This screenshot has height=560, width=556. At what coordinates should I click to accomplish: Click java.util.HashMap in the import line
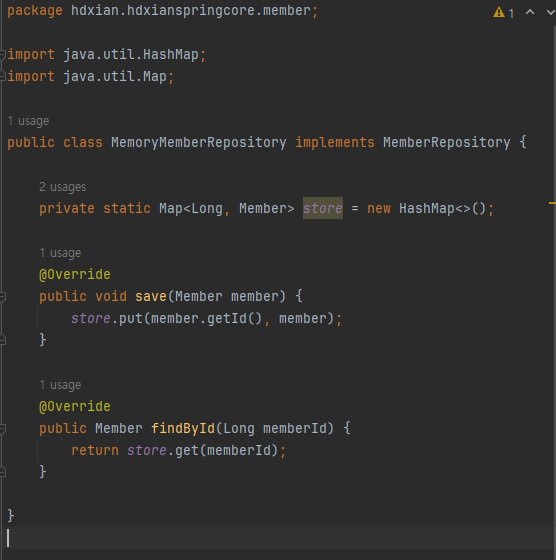click(131, 55)
